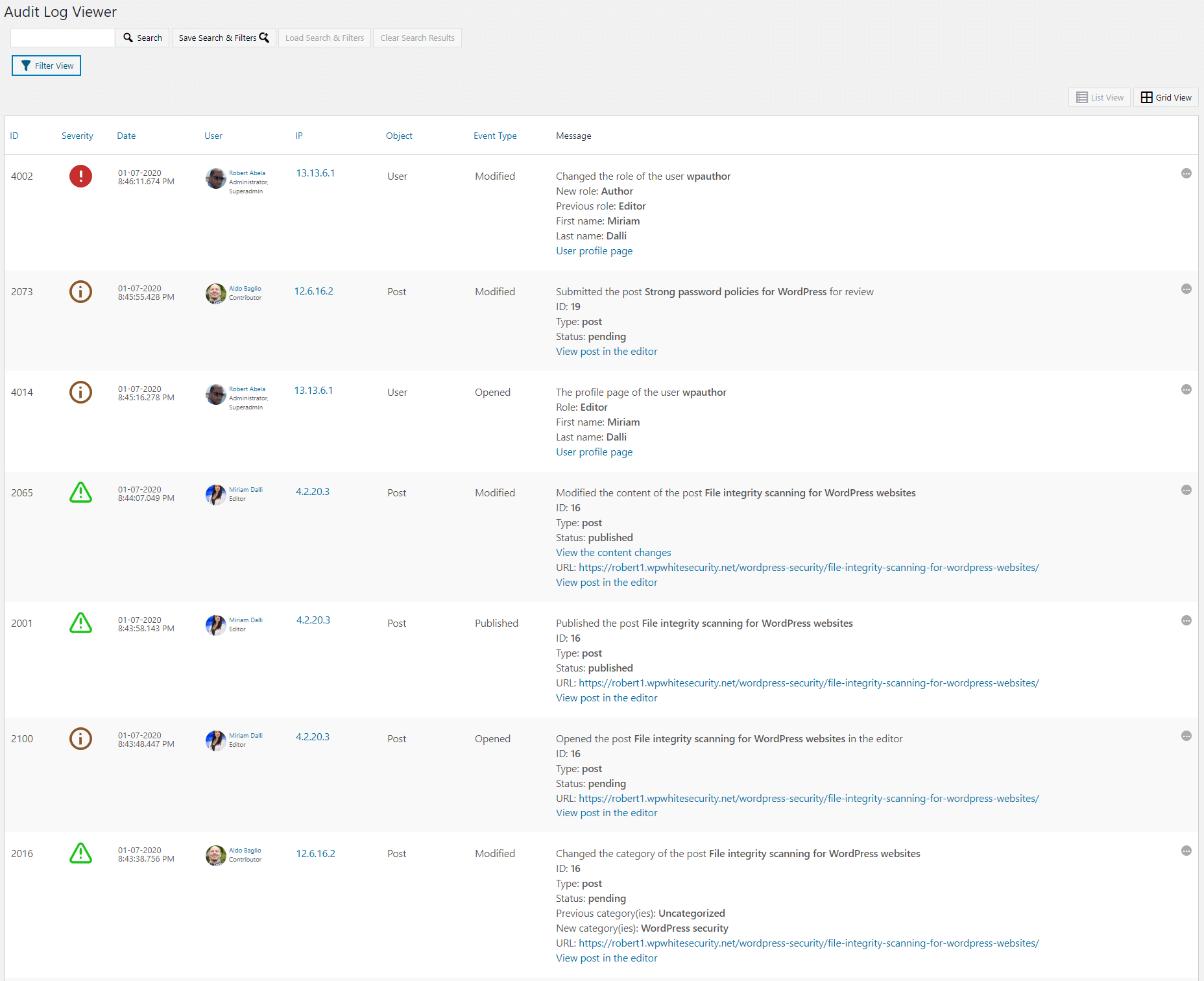Click IP address 12.6.16.2 in event 2073
The height and width of the screenshot is (981, 1204).
click(314, 291)
